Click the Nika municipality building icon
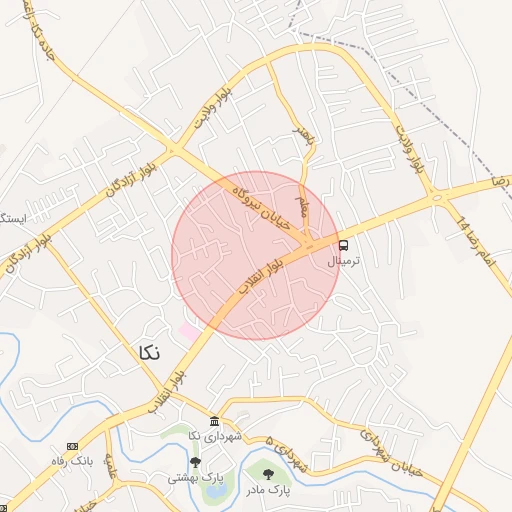The image size is (512, 512). [214, 421]
